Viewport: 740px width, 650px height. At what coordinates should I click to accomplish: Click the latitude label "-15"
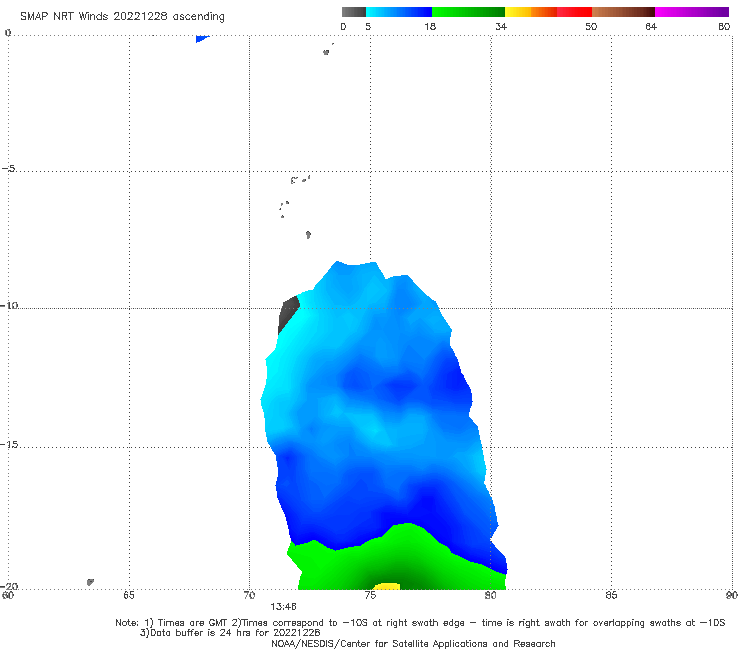(x=9, y=444)
